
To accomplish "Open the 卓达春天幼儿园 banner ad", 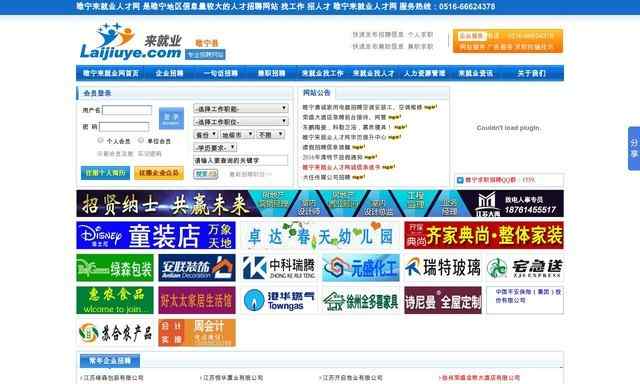I will pyautogui.click(x=320, y=235).
